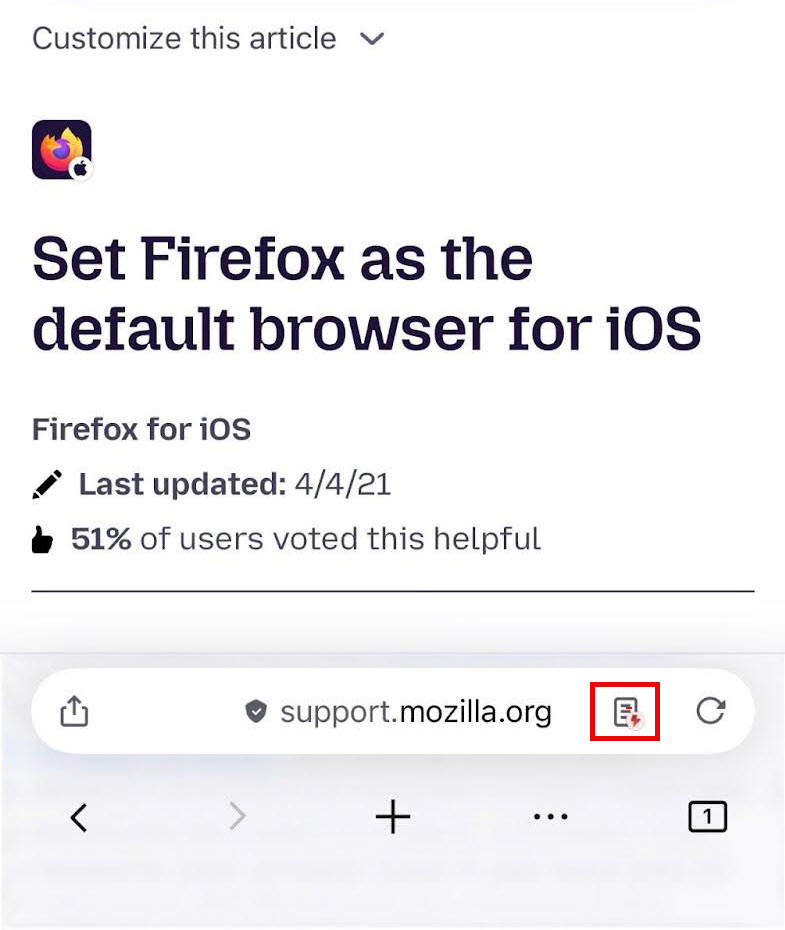Tap the article headline about default browser
The height and width of the screenshot is (930, 785).
point(368,291)
